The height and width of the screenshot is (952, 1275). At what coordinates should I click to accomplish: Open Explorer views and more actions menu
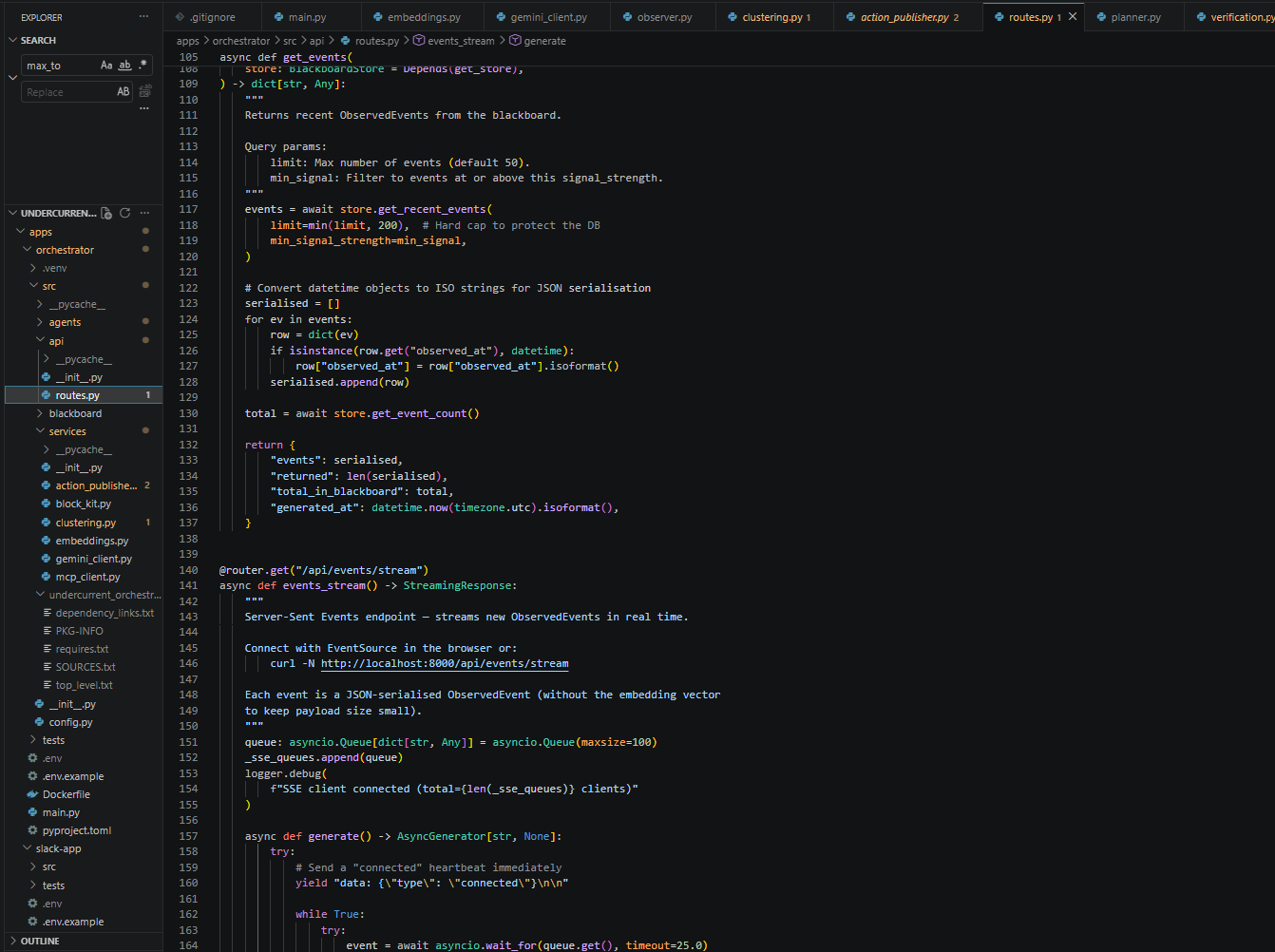(x=143, y=17)
